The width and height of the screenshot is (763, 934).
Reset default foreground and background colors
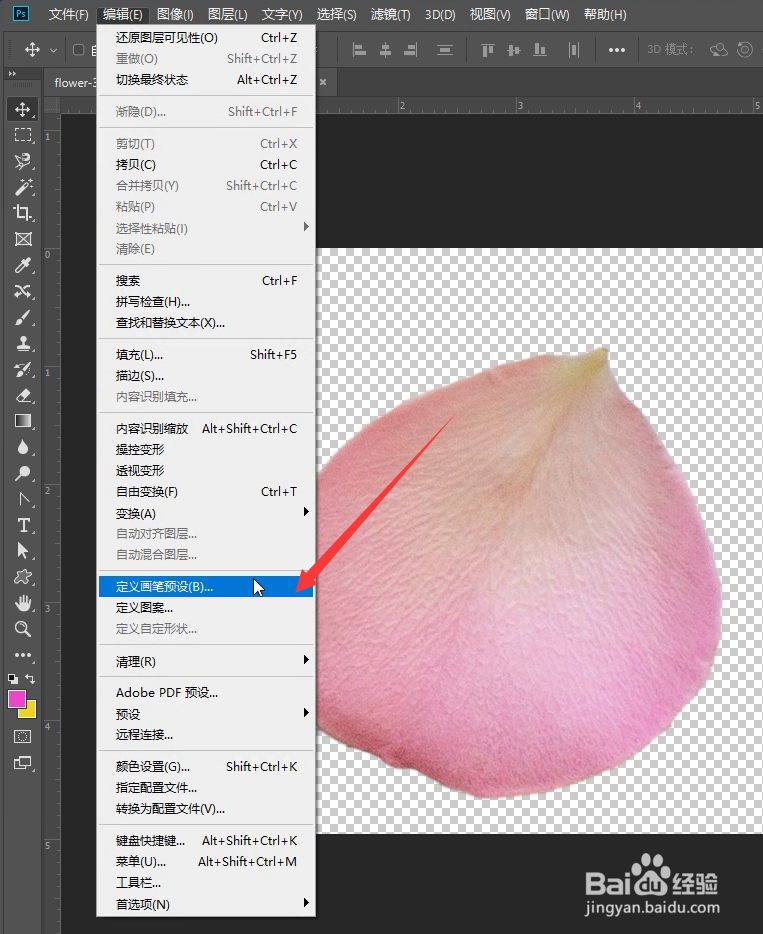click(x=13, y=678)
